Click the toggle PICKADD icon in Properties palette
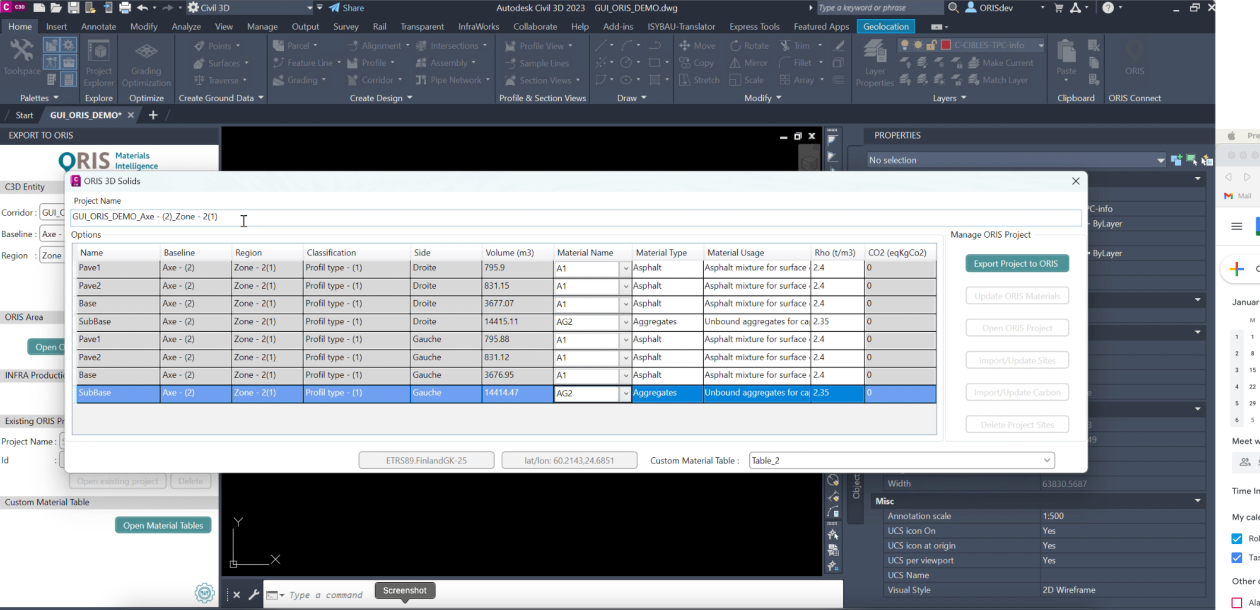This screenshot has width=1260, height=610. point(1177,160)
